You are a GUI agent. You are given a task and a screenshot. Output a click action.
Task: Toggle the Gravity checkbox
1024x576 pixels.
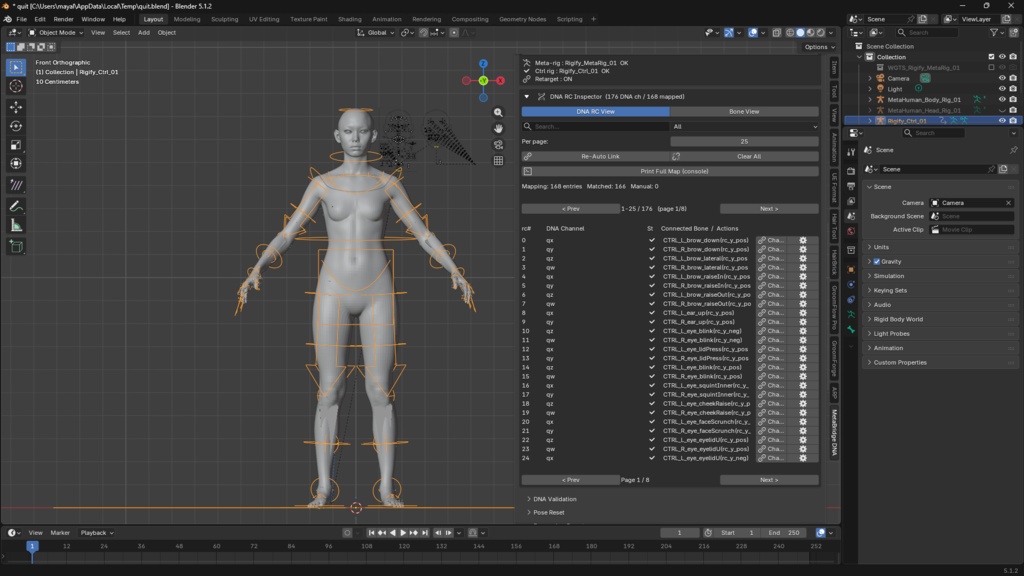[877, 261]
